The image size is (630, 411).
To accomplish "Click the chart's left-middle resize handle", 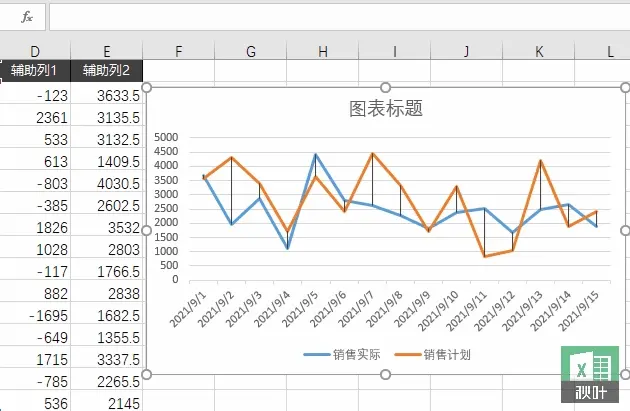I will pos(147,231).
